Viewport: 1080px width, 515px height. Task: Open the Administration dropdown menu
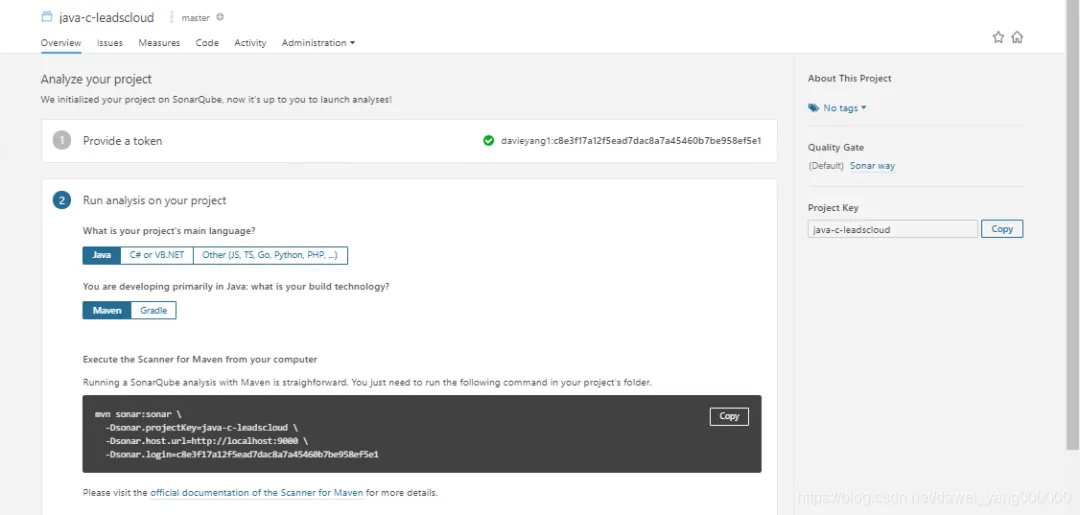pos(318,43)
